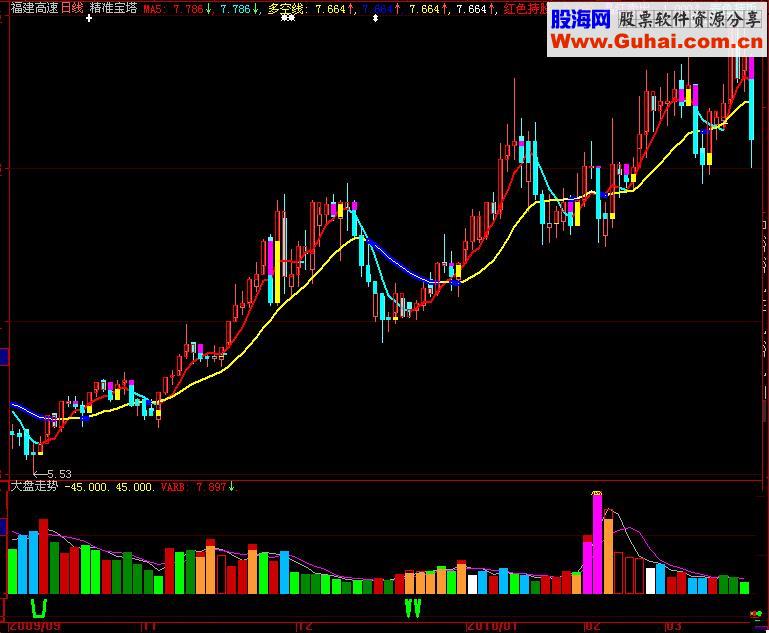Click the 03 month marker on the time axis

tap(674, 627)
